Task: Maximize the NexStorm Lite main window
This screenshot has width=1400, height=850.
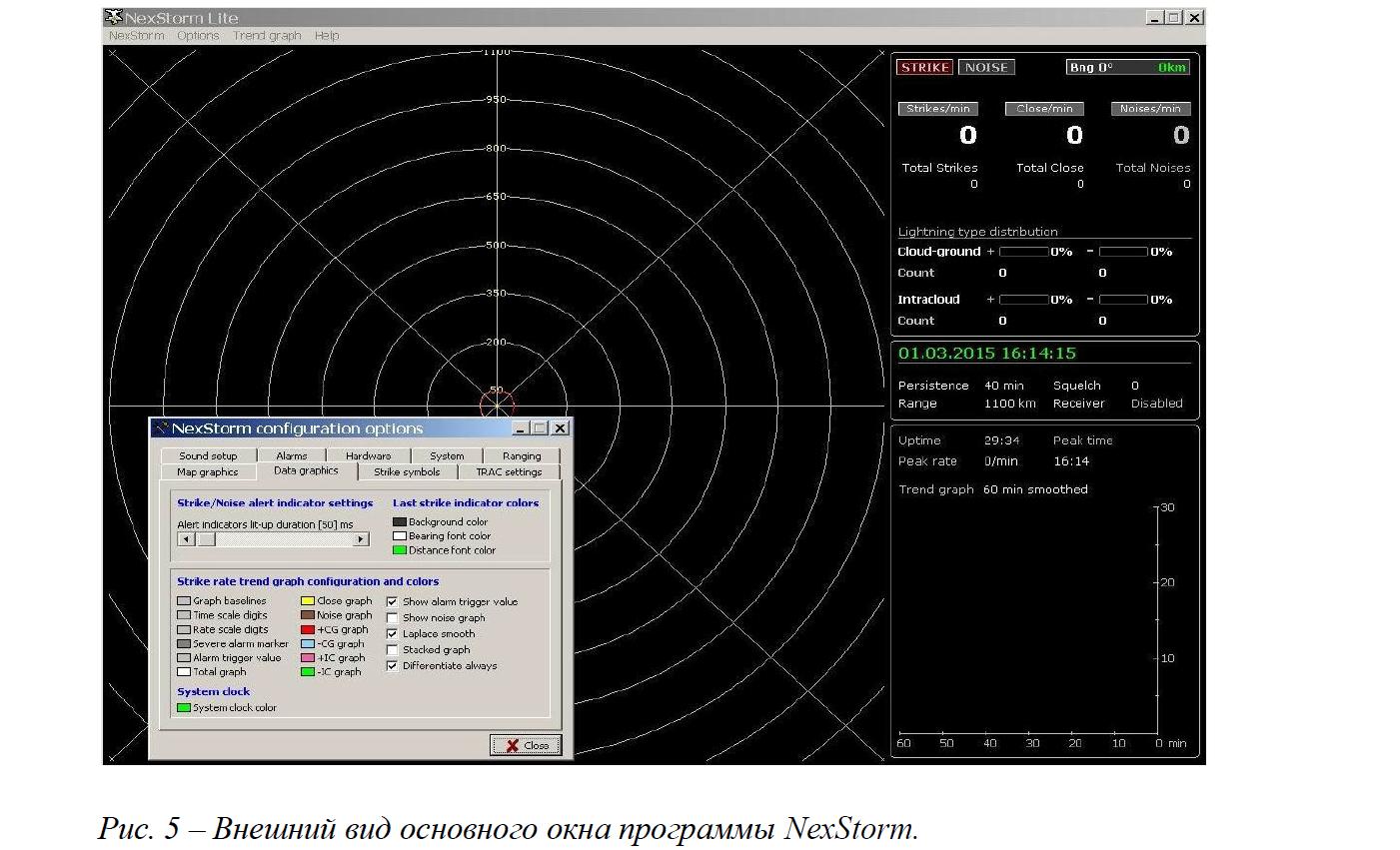Action: point(1173,17)
